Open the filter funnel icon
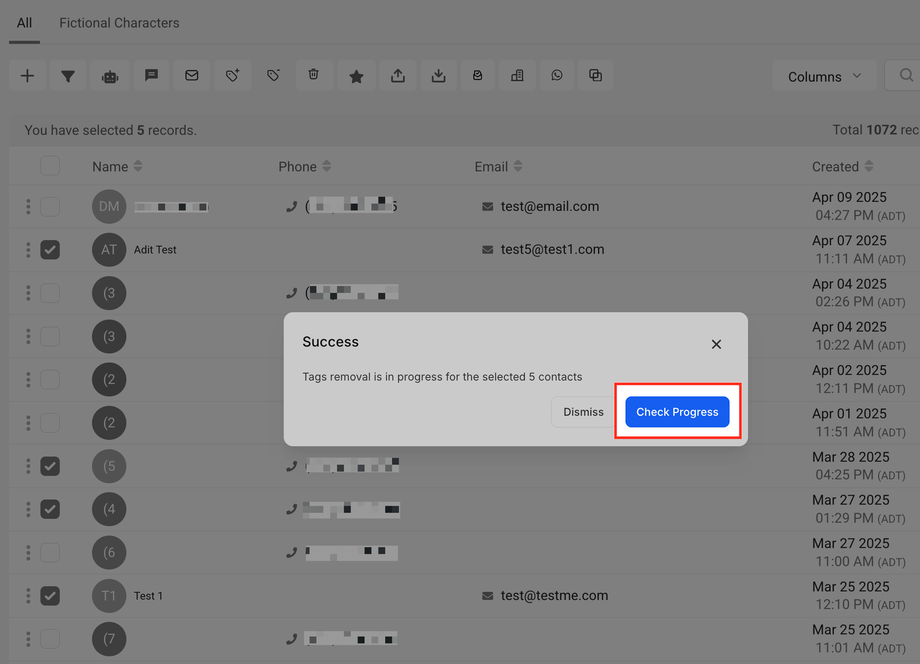 [x=68, y=76]
